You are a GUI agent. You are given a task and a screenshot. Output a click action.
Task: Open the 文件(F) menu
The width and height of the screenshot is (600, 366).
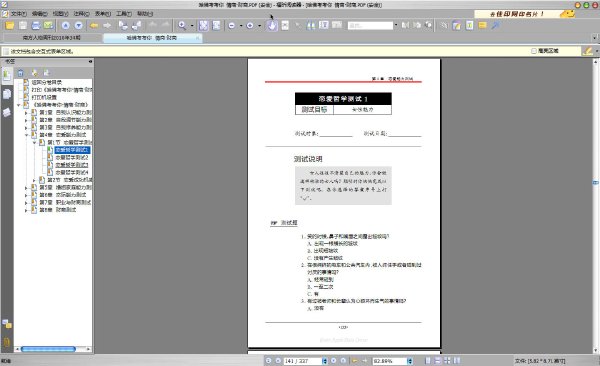18,14
